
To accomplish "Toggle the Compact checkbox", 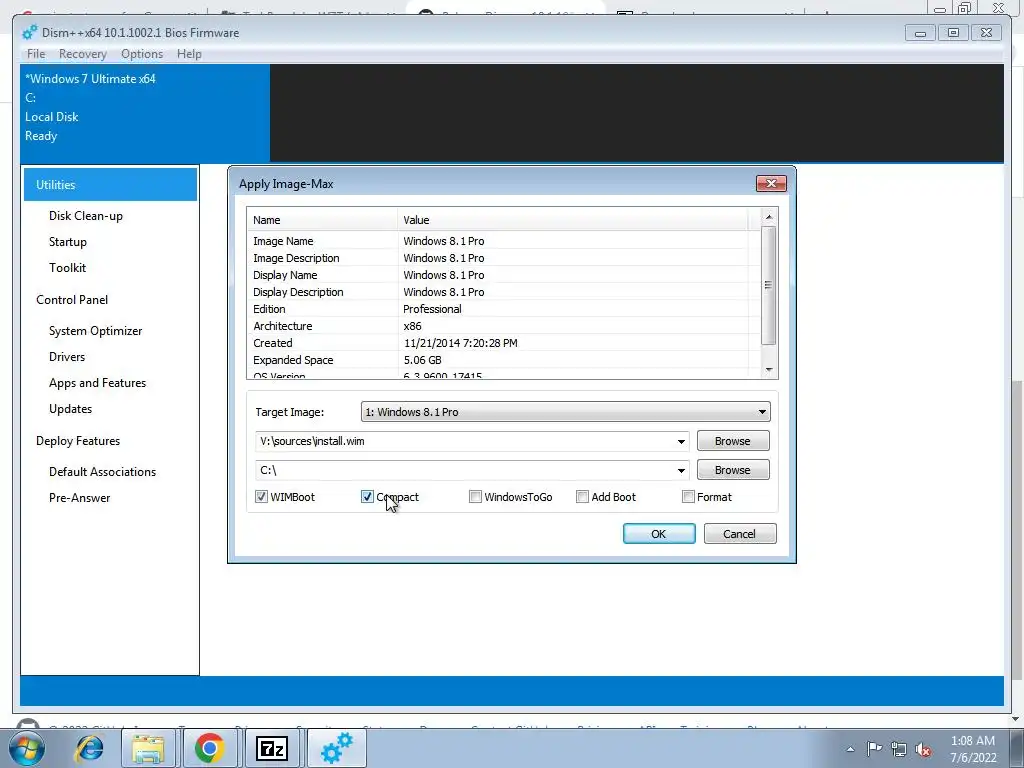I will (367, 497).
